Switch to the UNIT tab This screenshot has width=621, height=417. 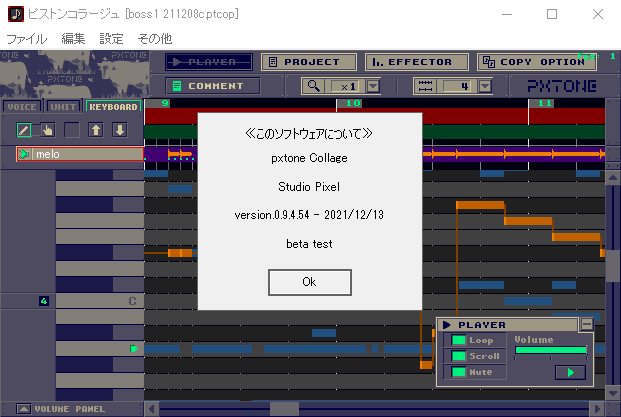[x=63, y=107]
